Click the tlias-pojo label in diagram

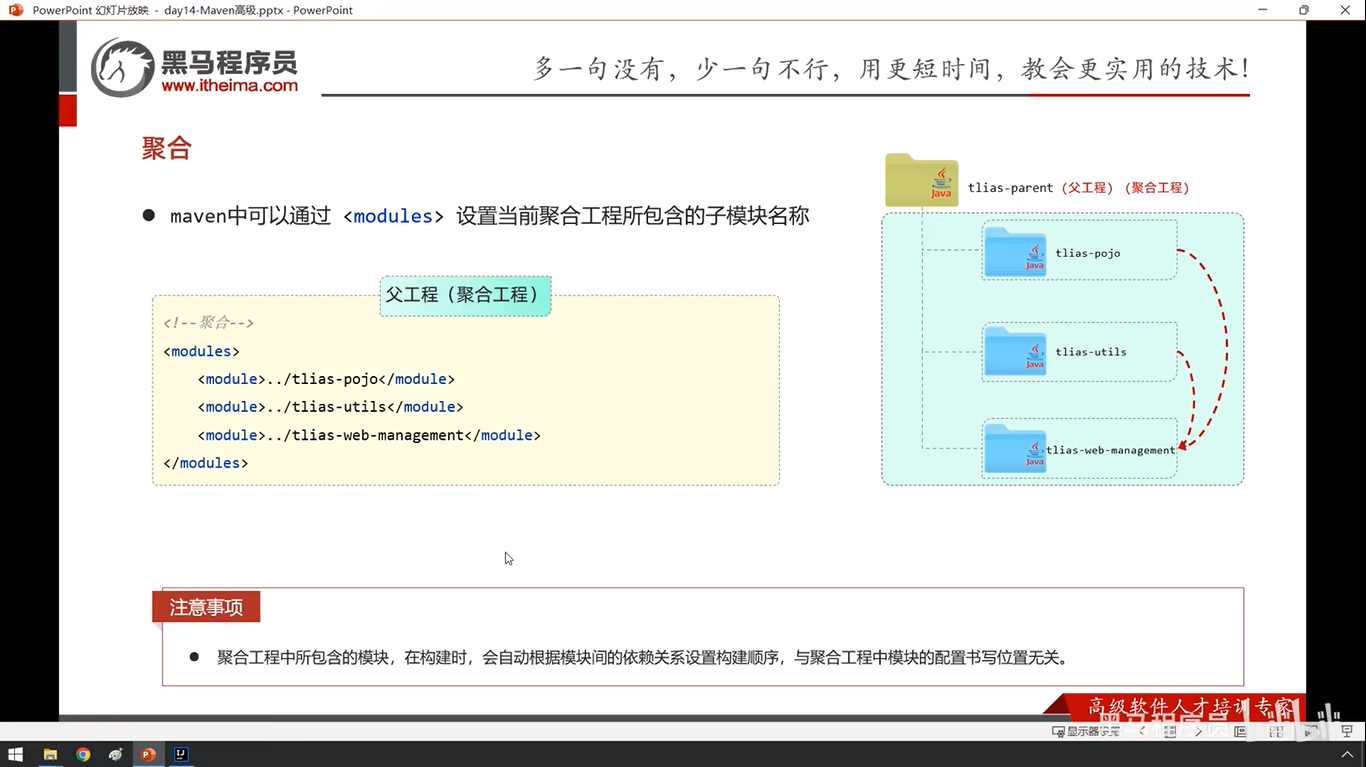tap(1088, 253)
